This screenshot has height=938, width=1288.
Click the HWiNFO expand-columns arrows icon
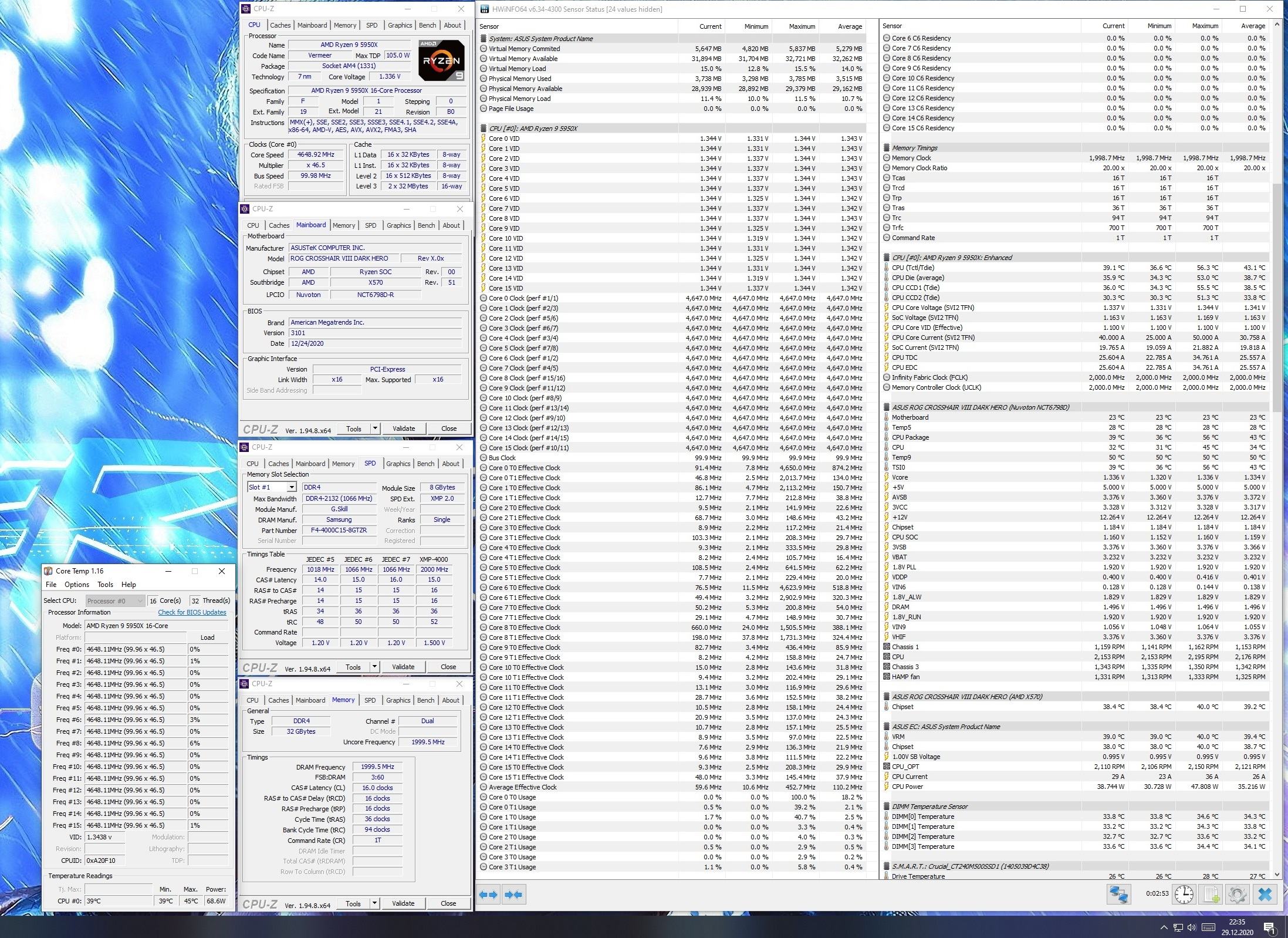click(x=488, y=895)
